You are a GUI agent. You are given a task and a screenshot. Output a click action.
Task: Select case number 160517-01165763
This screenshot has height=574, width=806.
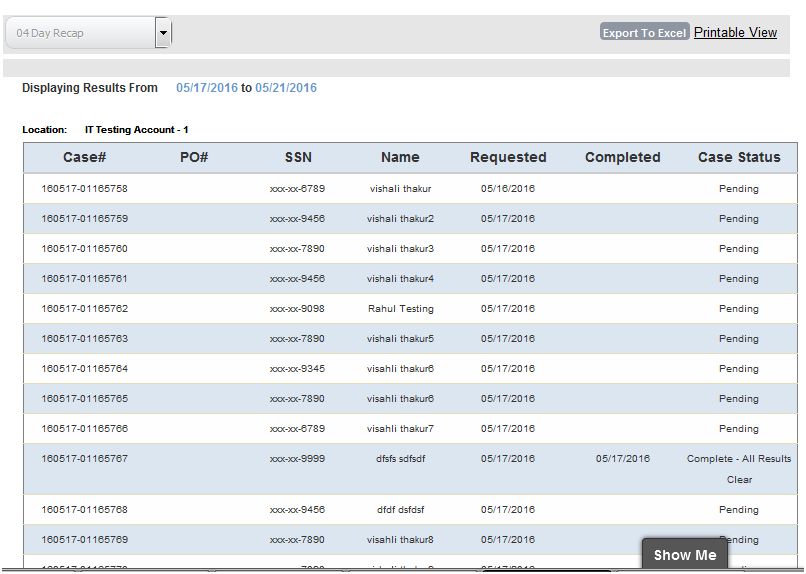(84, 339)
